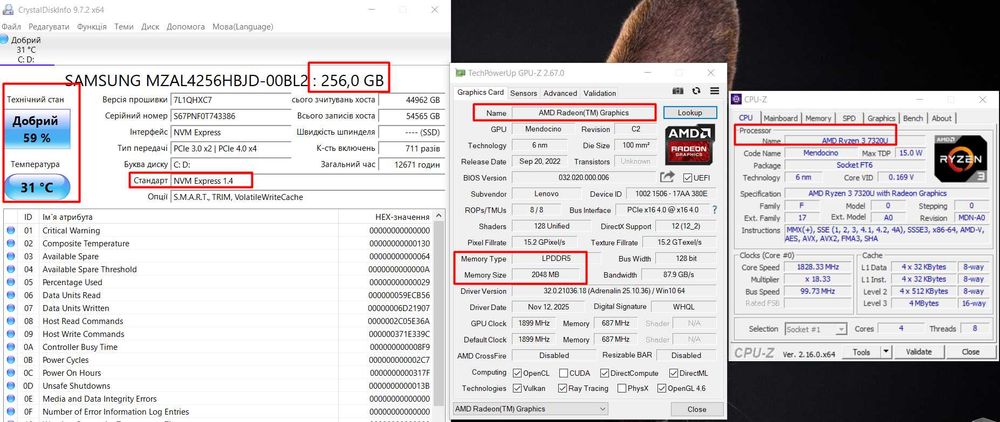Click the blue status dot for Percentage Used

click(x=10, y=282)
